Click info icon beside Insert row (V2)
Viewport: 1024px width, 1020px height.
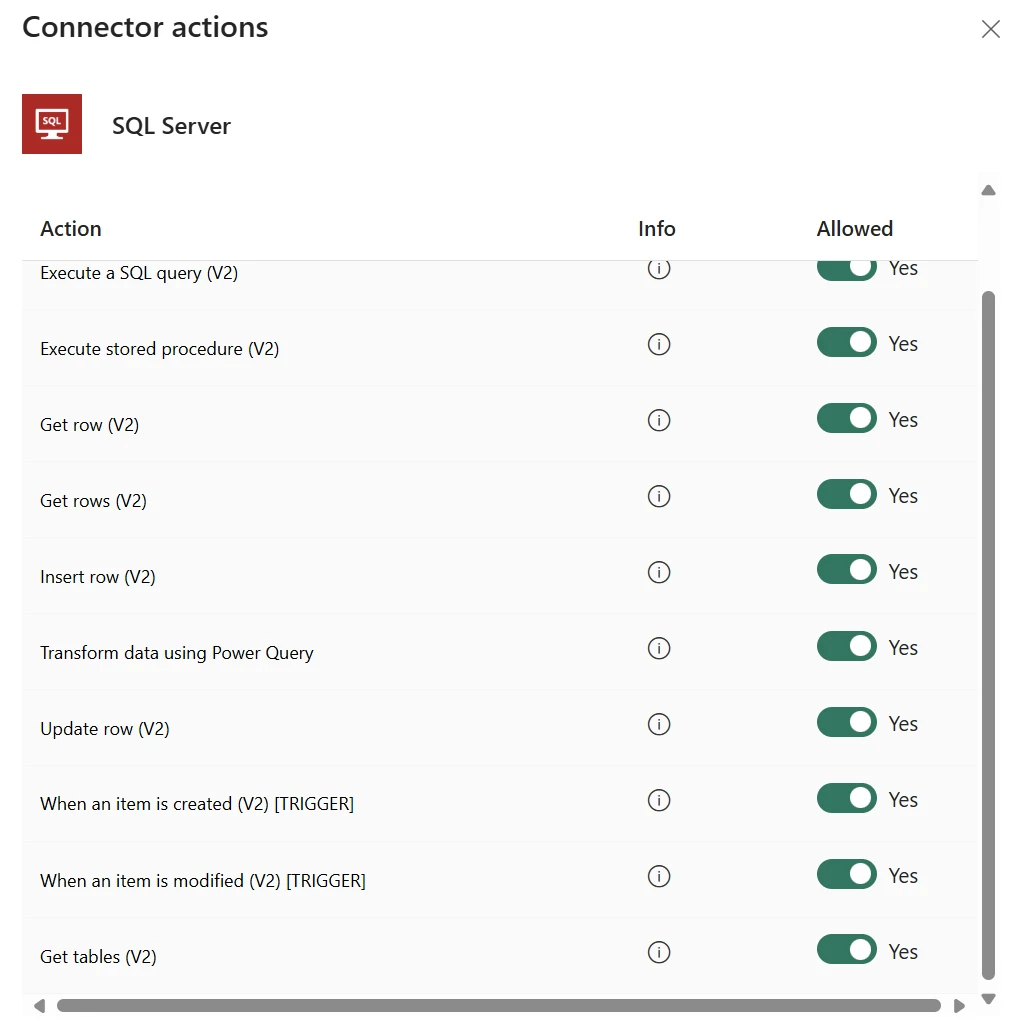point(658,572)
